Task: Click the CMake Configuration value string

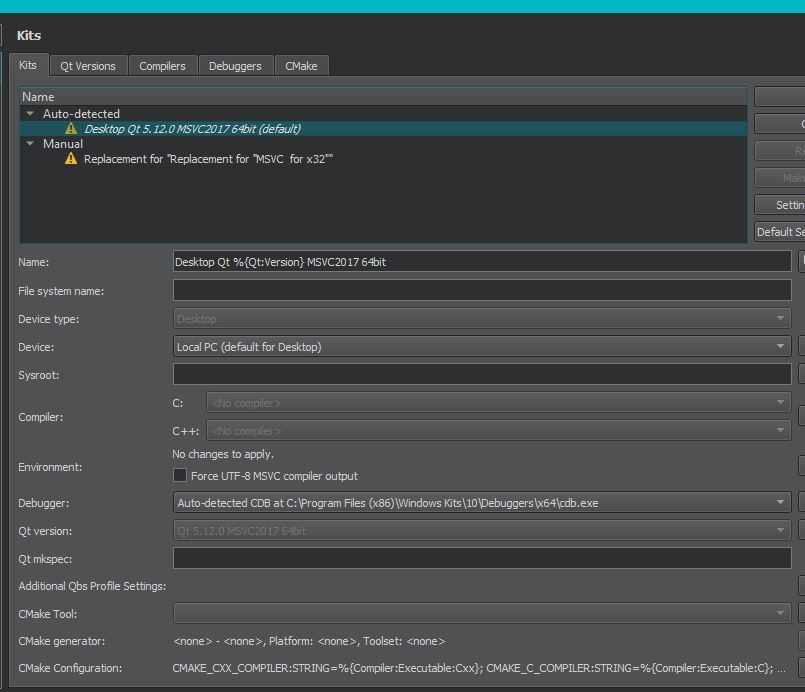Action: pyautogui.click(x=478, y=668)
